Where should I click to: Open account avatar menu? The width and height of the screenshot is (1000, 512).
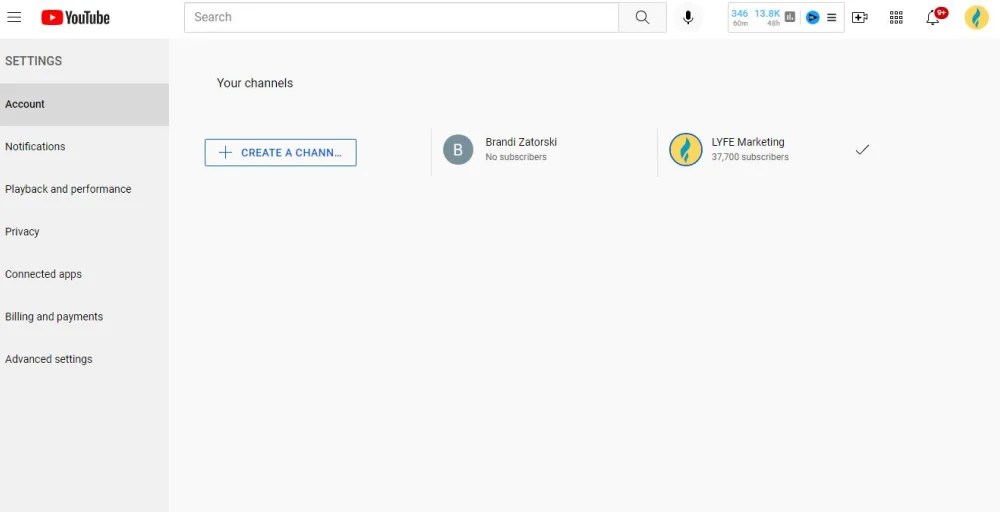coord(976,17)
